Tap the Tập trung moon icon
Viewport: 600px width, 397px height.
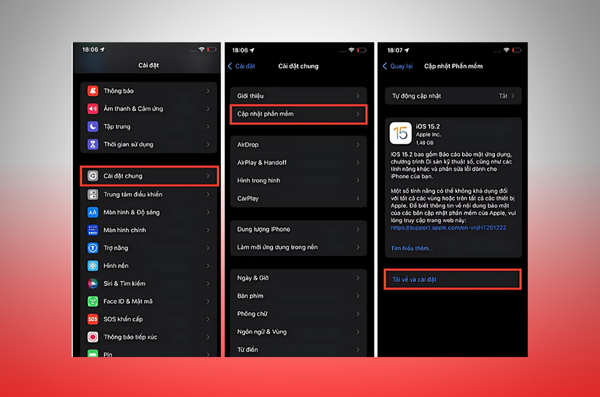[x=93, y=126]
